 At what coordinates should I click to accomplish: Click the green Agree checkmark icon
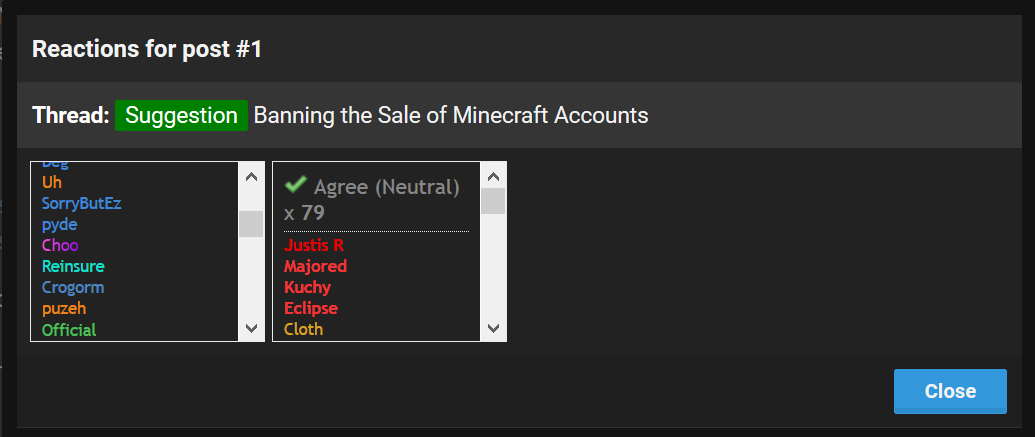tap(295, 185)
